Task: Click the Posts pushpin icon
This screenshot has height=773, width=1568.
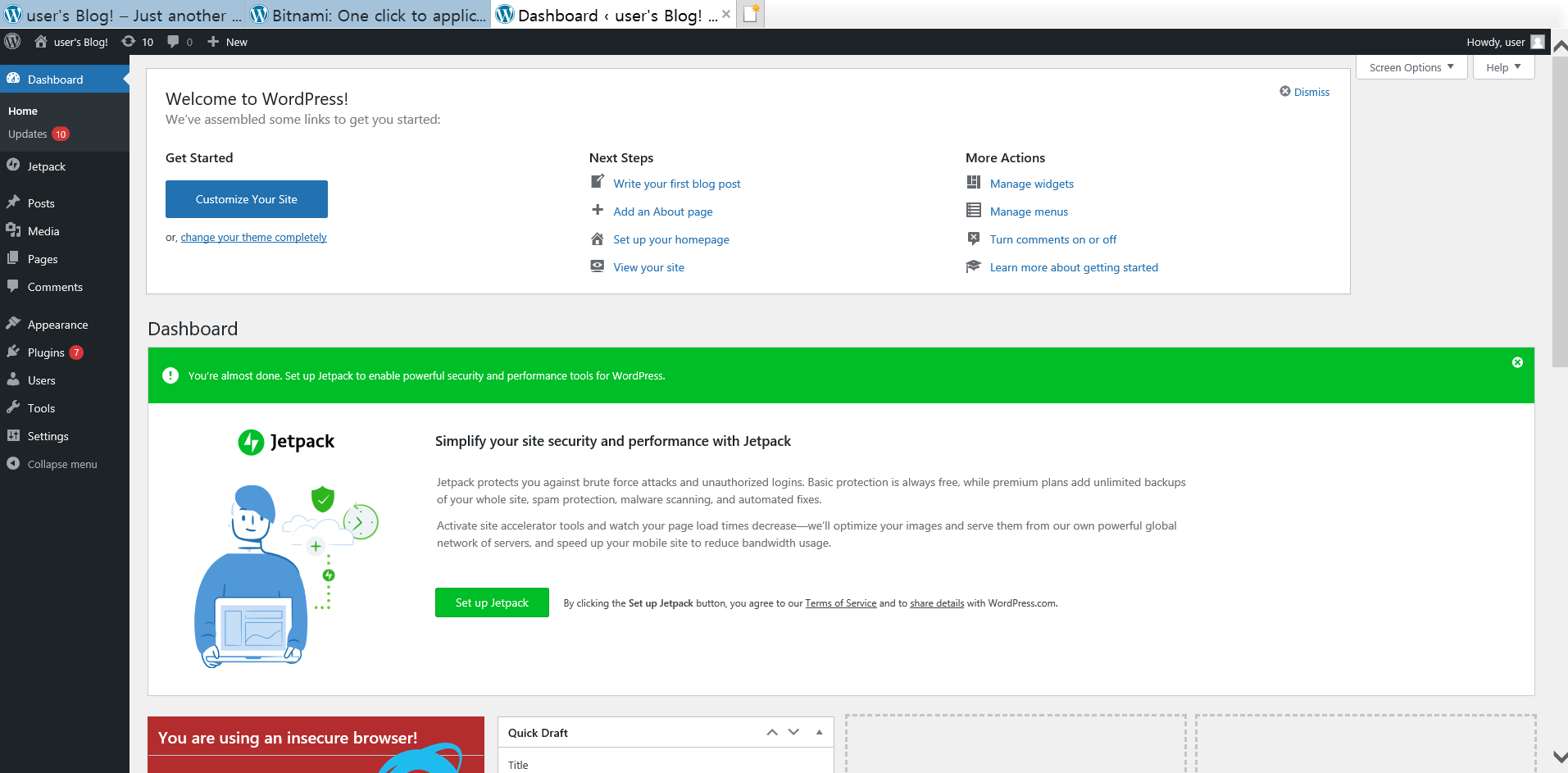Action: tap(13, 202)
